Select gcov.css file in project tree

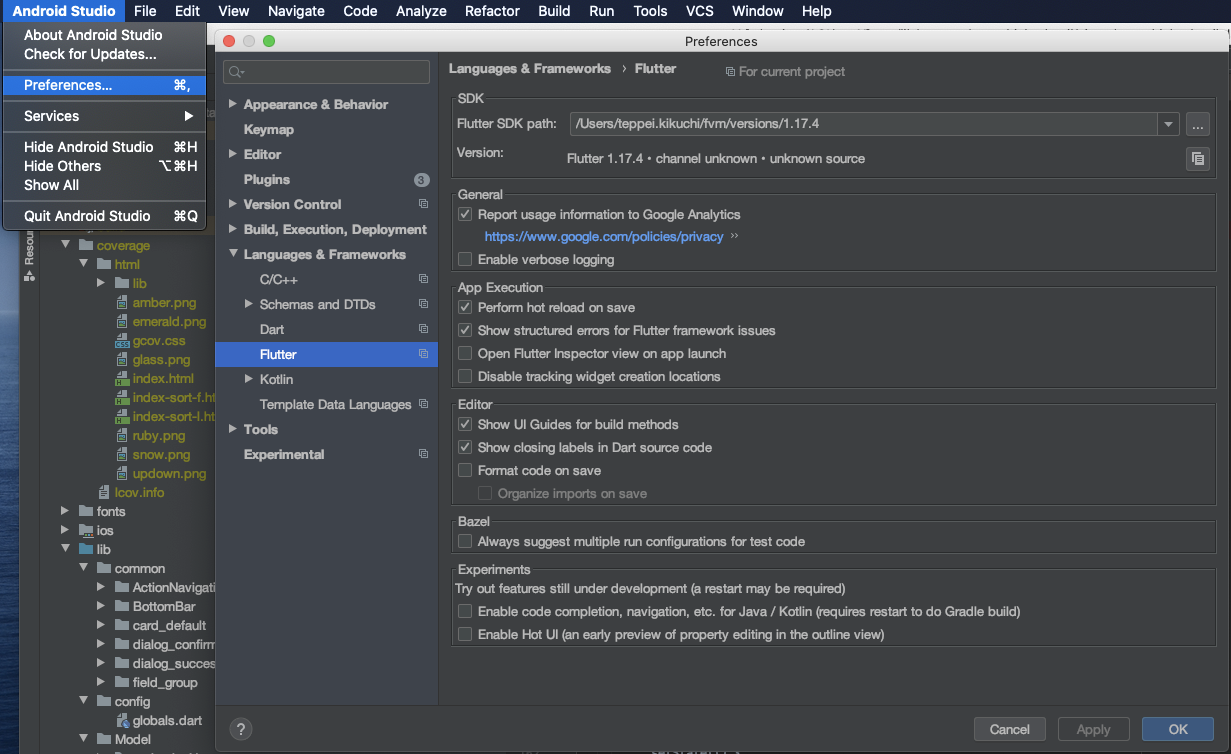pyautogui.click(x=159, y=340)
